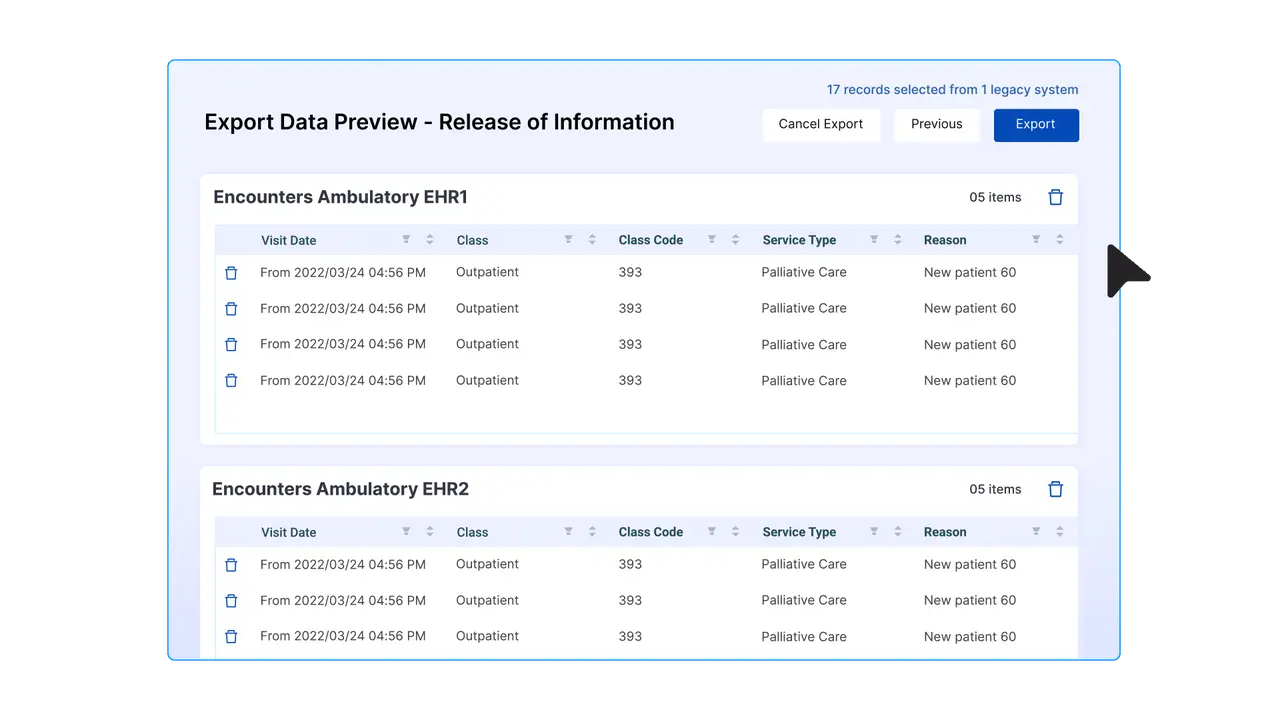Sort EHR2 table by Reason

coord(1060,532)
